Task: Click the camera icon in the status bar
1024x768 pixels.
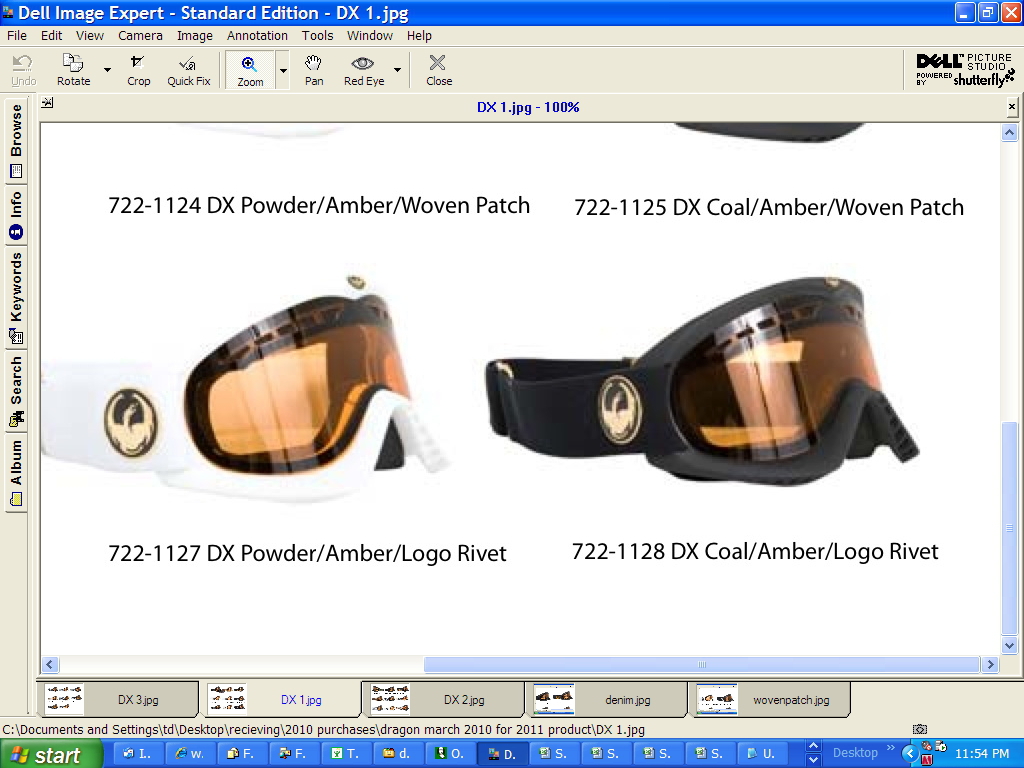Action: click(920, 729)
